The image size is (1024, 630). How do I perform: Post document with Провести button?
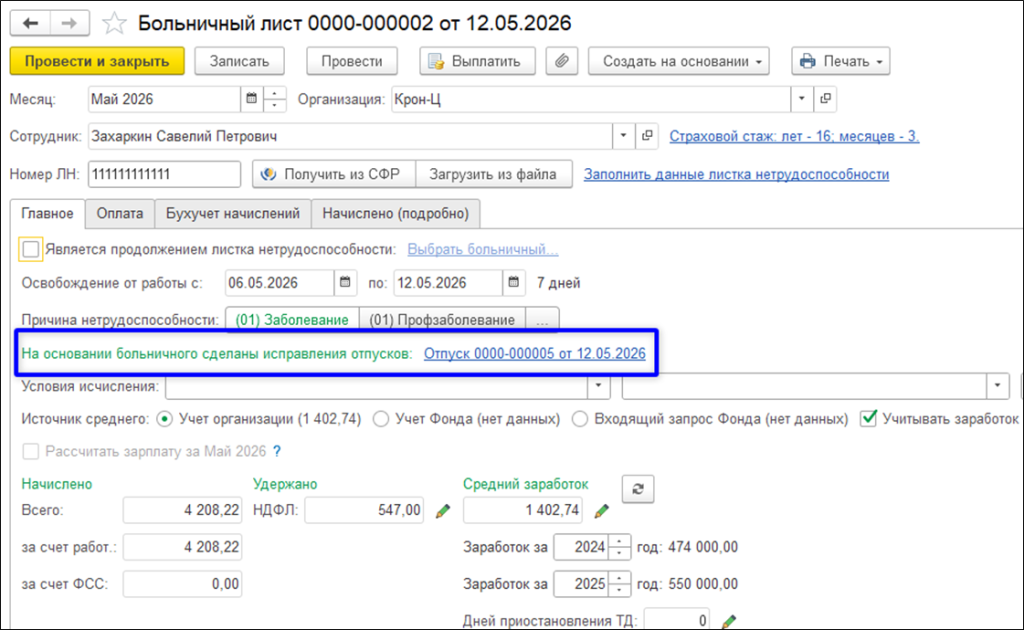point(351,61)
